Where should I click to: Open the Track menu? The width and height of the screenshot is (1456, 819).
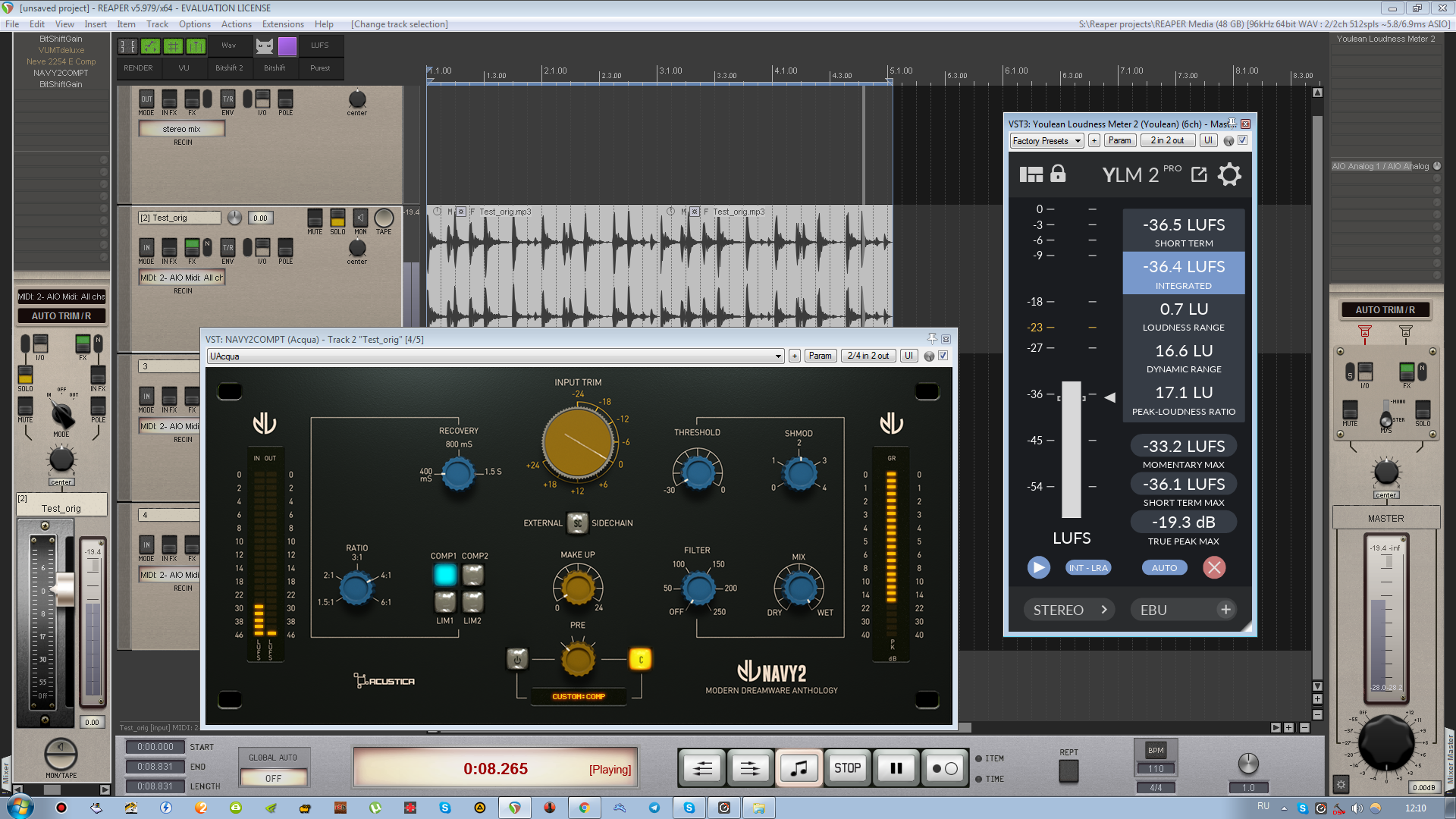[157, 24]
